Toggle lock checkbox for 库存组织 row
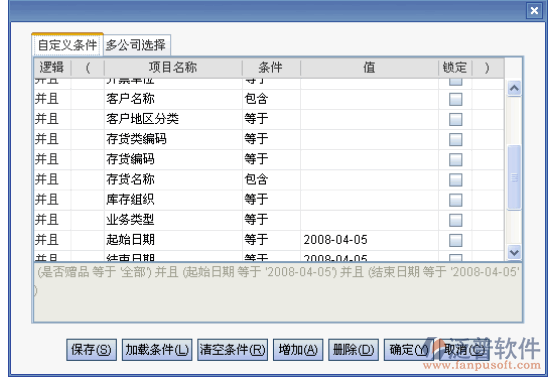 point(455,200)
